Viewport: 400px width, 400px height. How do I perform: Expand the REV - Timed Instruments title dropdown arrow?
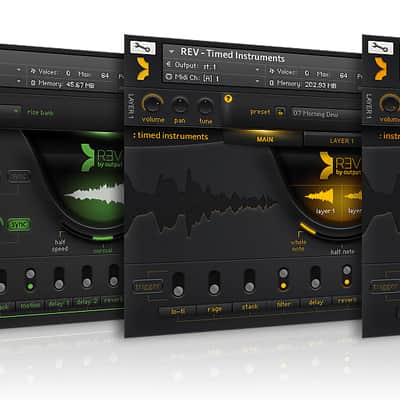[171, 52]
